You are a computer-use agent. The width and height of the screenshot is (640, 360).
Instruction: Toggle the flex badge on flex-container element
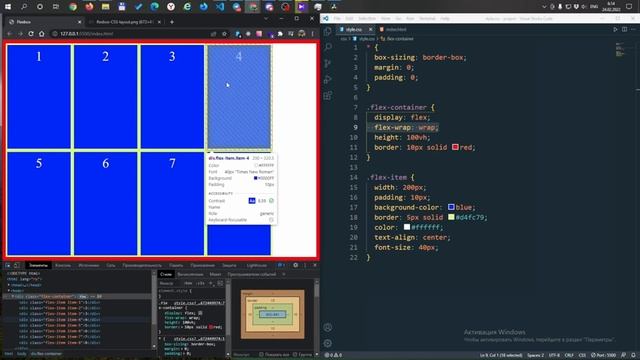(82, 296)
